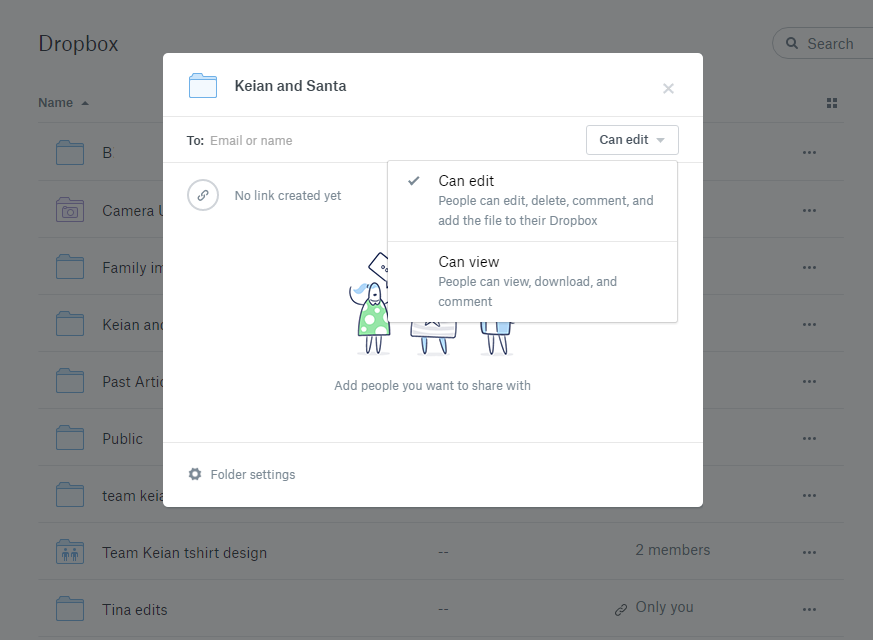Switch to grid view with the grid icon
Screen dimensions: 873x640
pyautogui.click(x=831, y=102)
